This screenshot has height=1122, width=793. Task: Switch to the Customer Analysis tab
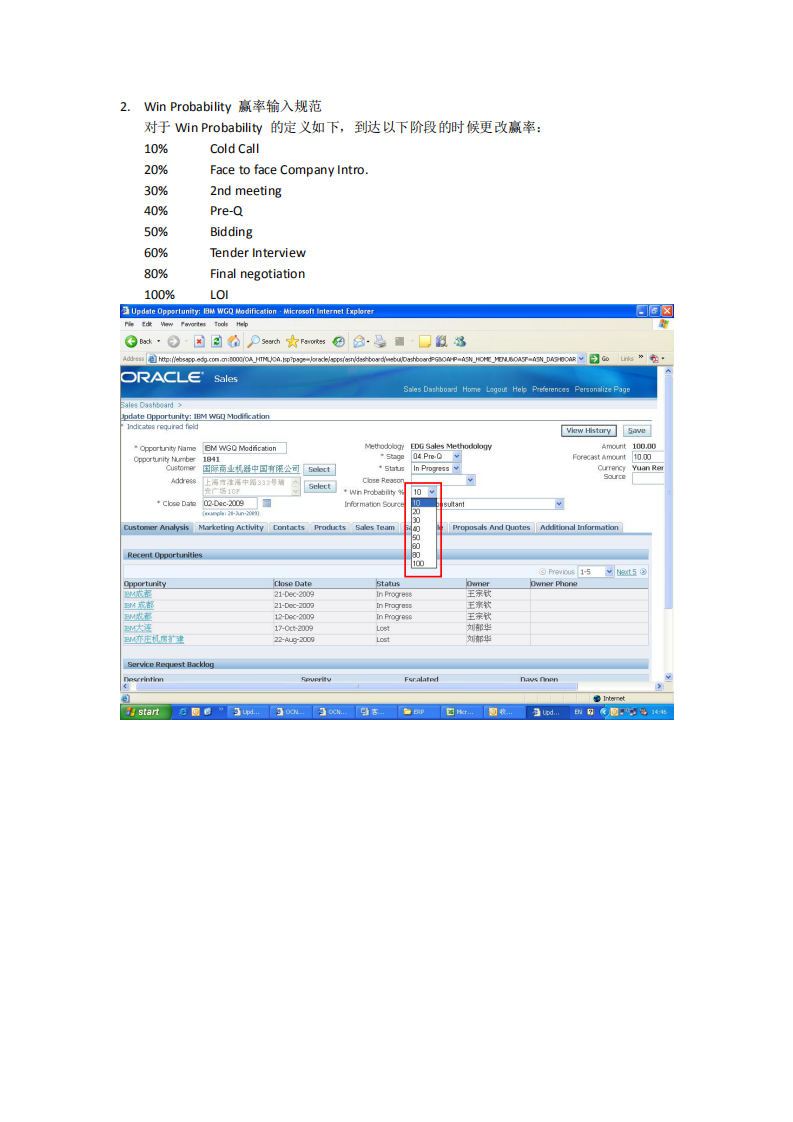tap(156, 527)
